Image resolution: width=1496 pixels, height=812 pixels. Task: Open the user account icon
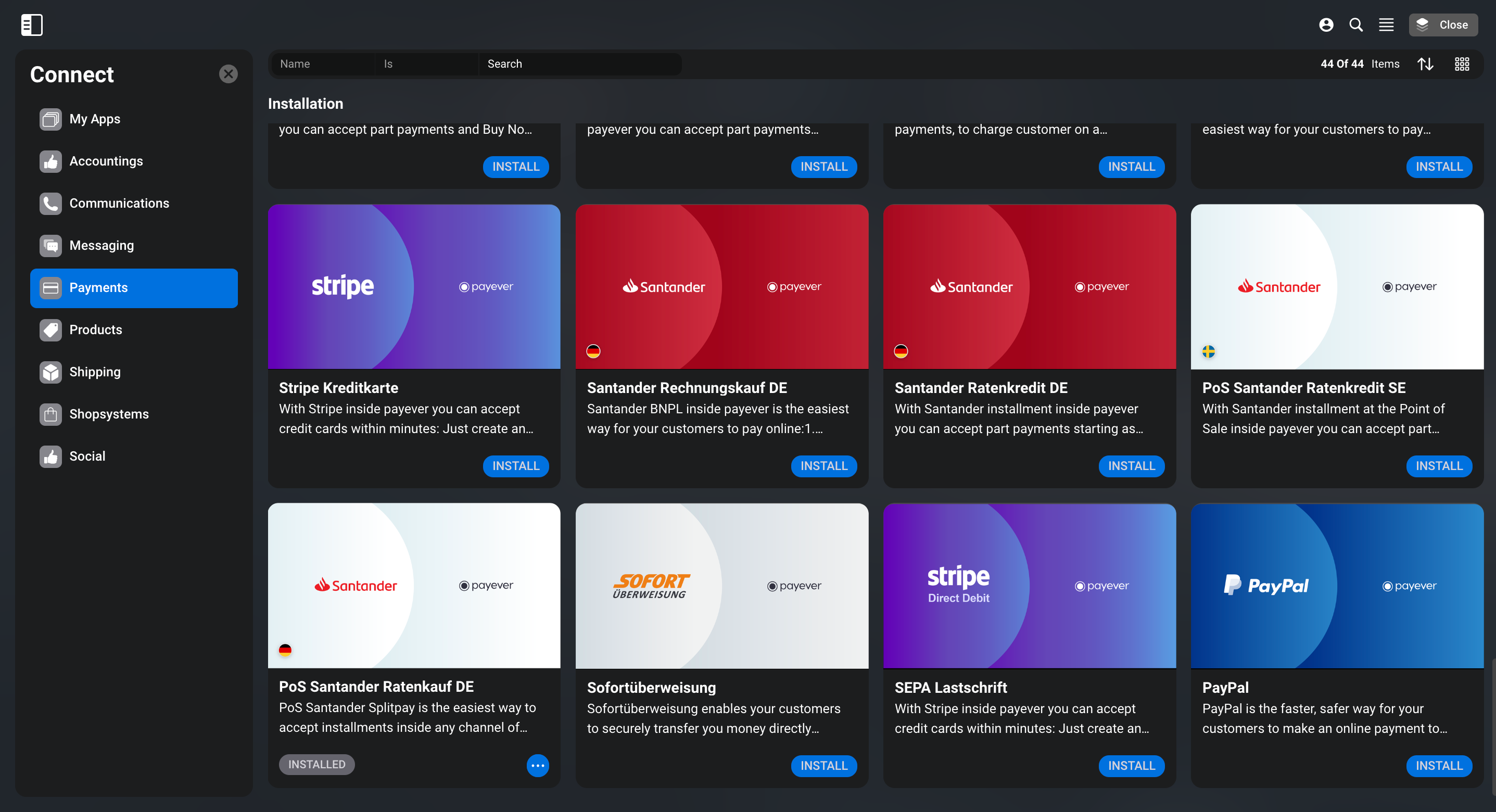coord(1326,25)
